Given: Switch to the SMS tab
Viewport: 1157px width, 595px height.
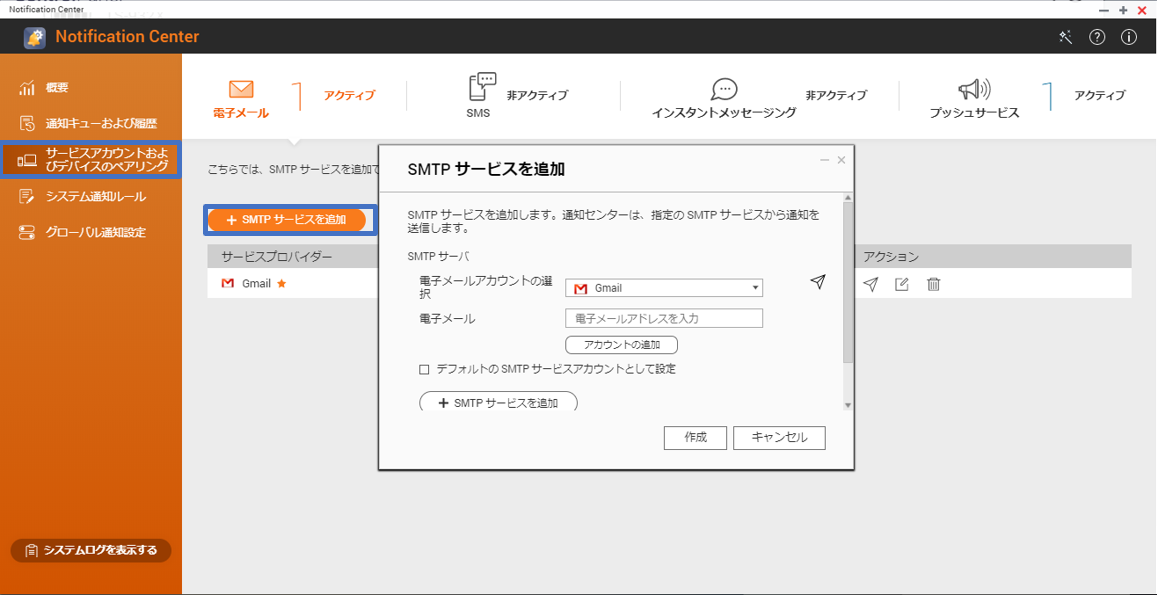Looking at the screenshot, I should tap(481, 96).
